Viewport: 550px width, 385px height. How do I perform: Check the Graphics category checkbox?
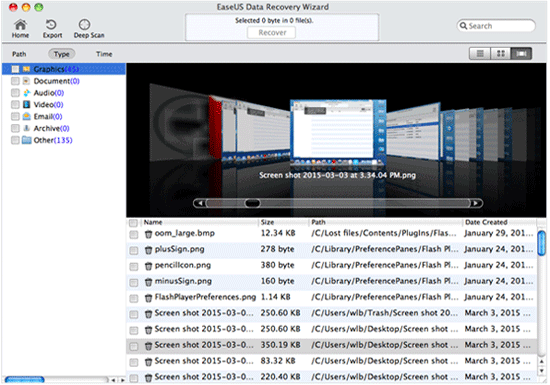[x=15, y=69]
